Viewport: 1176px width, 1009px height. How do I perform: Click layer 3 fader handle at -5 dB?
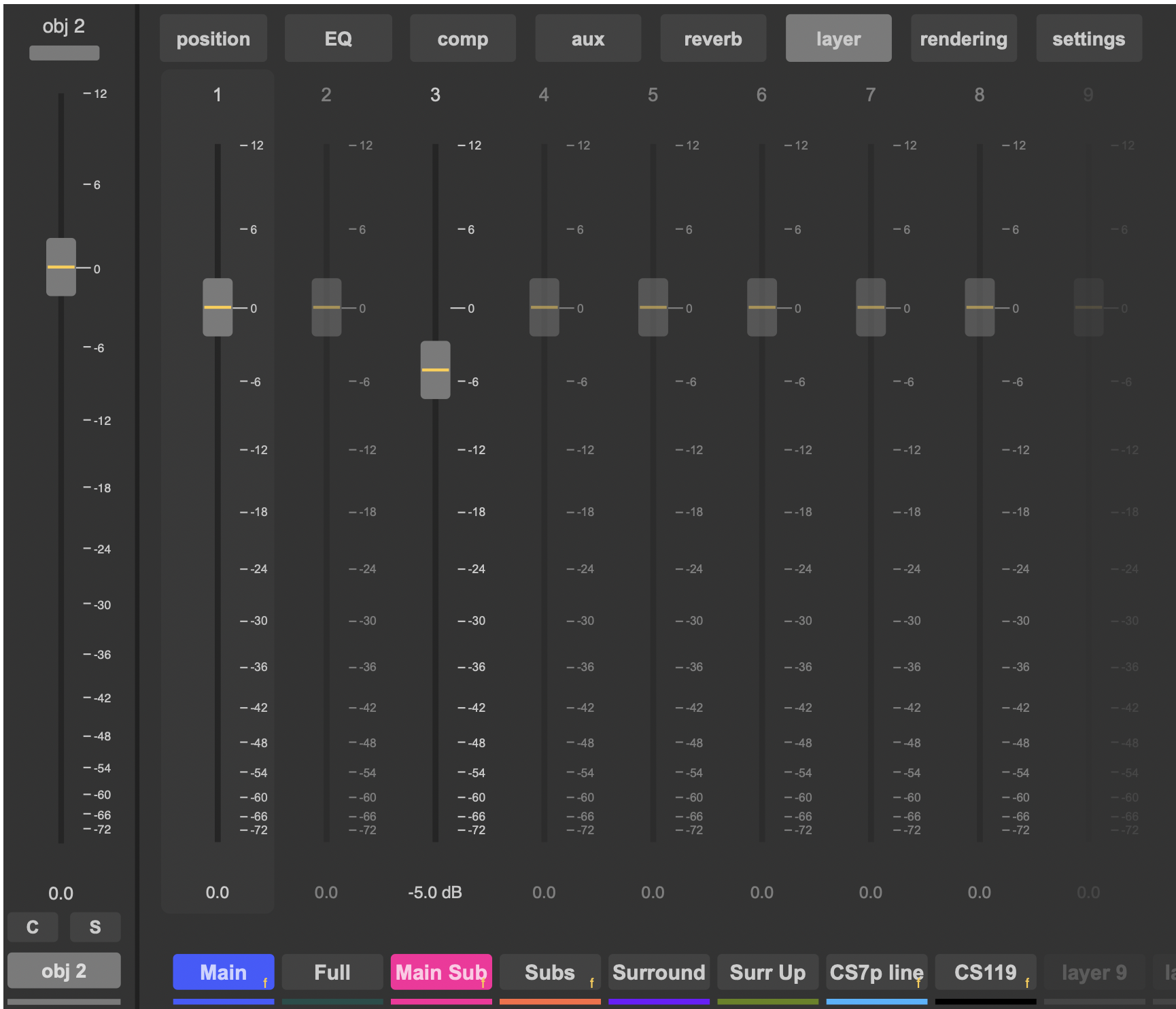(x=435, y=370)
